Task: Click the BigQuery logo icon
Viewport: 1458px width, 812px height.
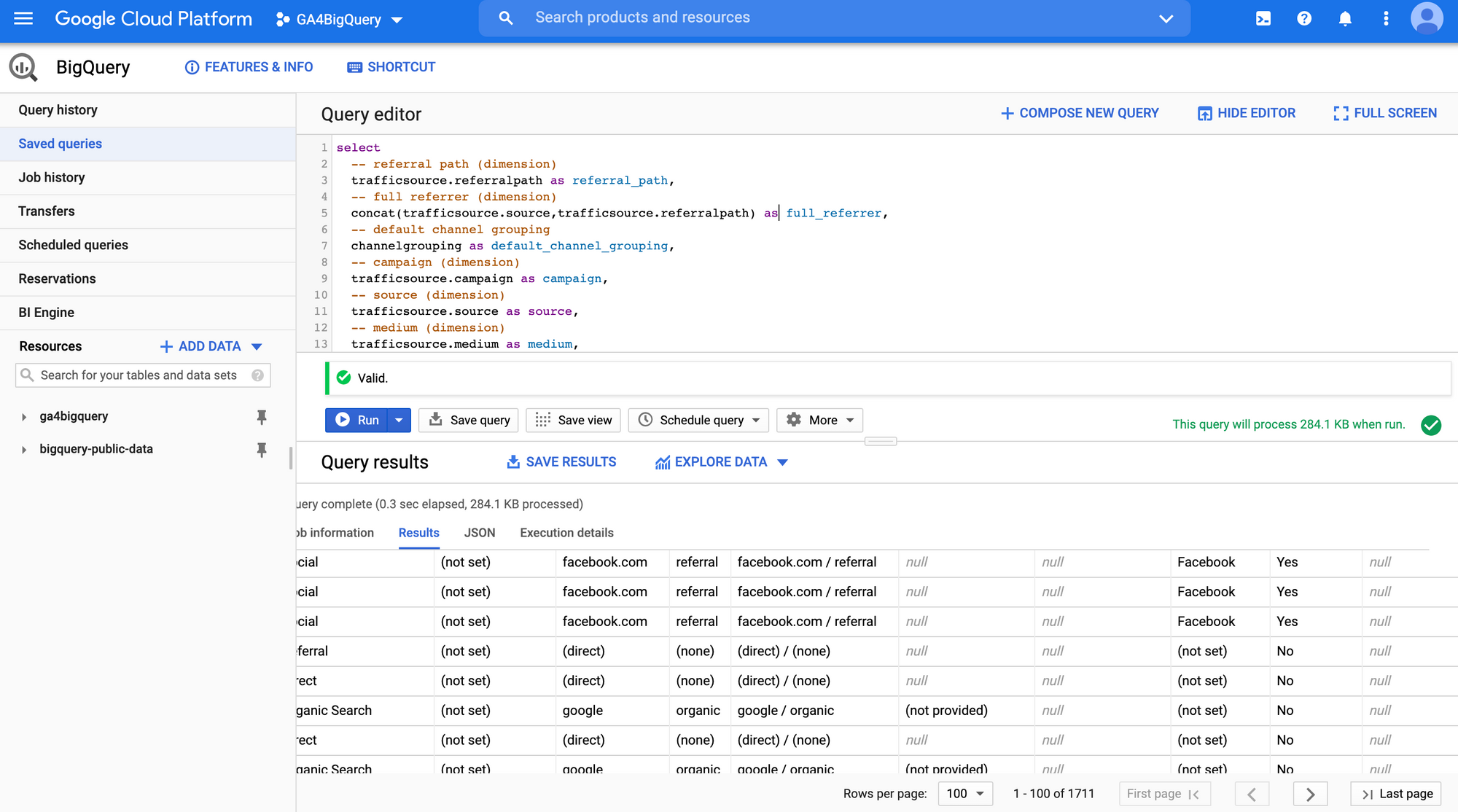Action: point(23,67)
